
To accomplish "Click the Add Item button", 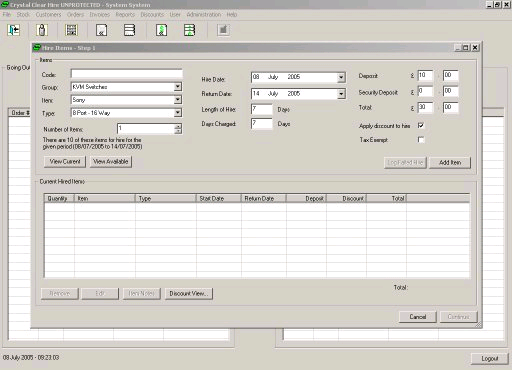I will point(450,162).
